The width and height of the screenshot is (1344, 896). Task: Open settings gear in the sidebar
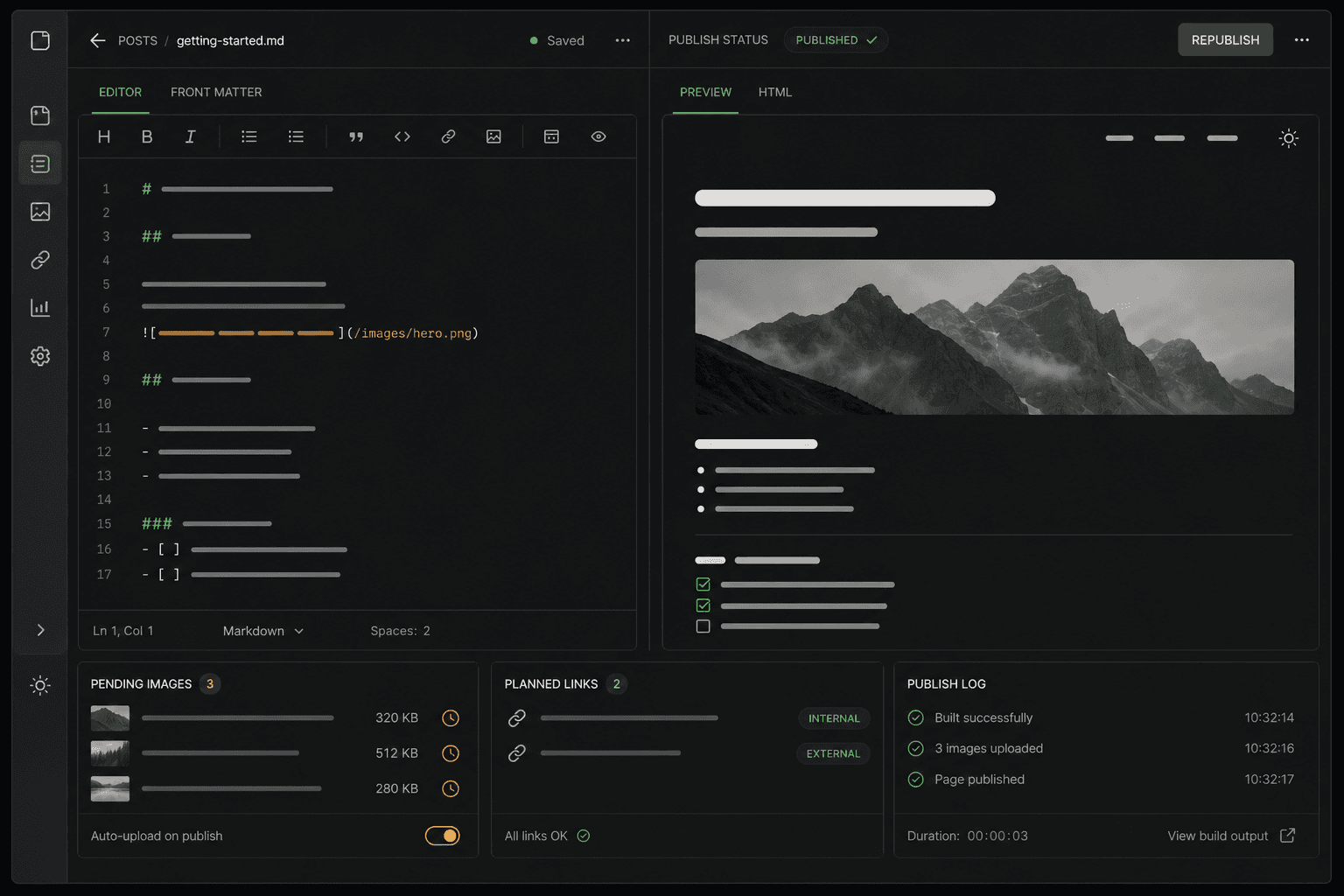[x=40, y=356]
